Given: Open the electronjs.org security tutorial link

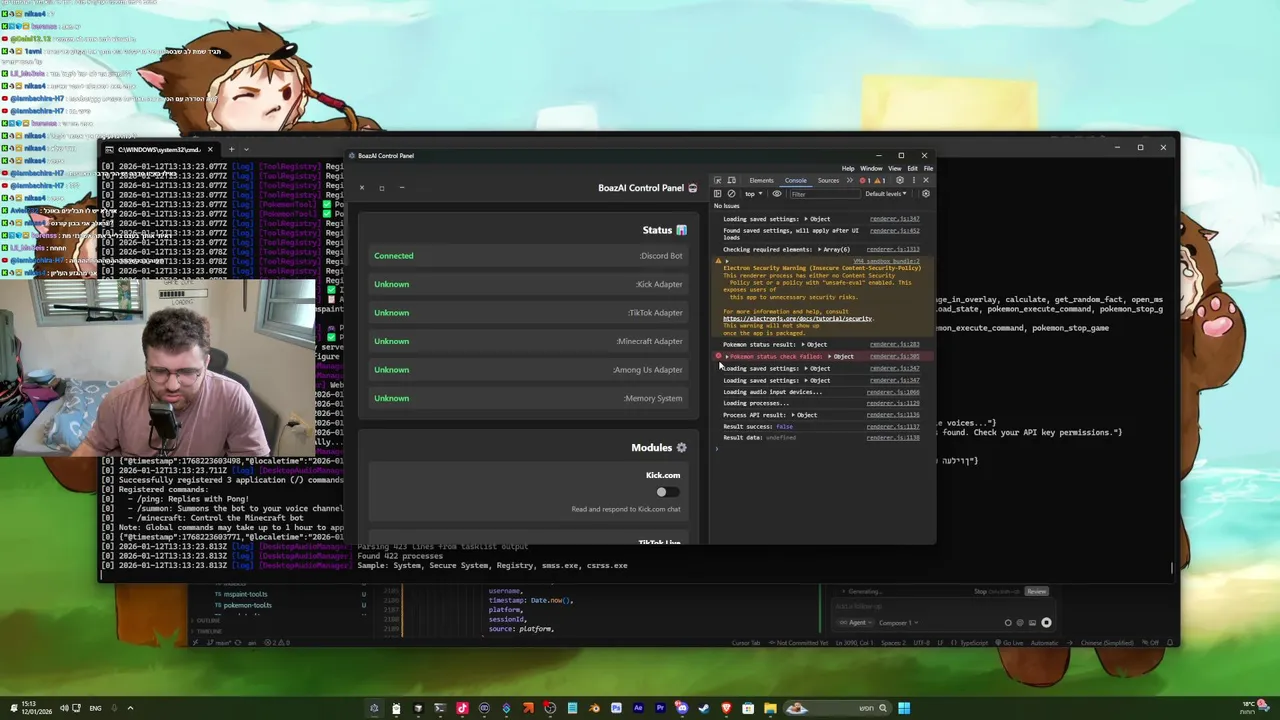Looking at the screenshot, I should (x=798, y=318).
